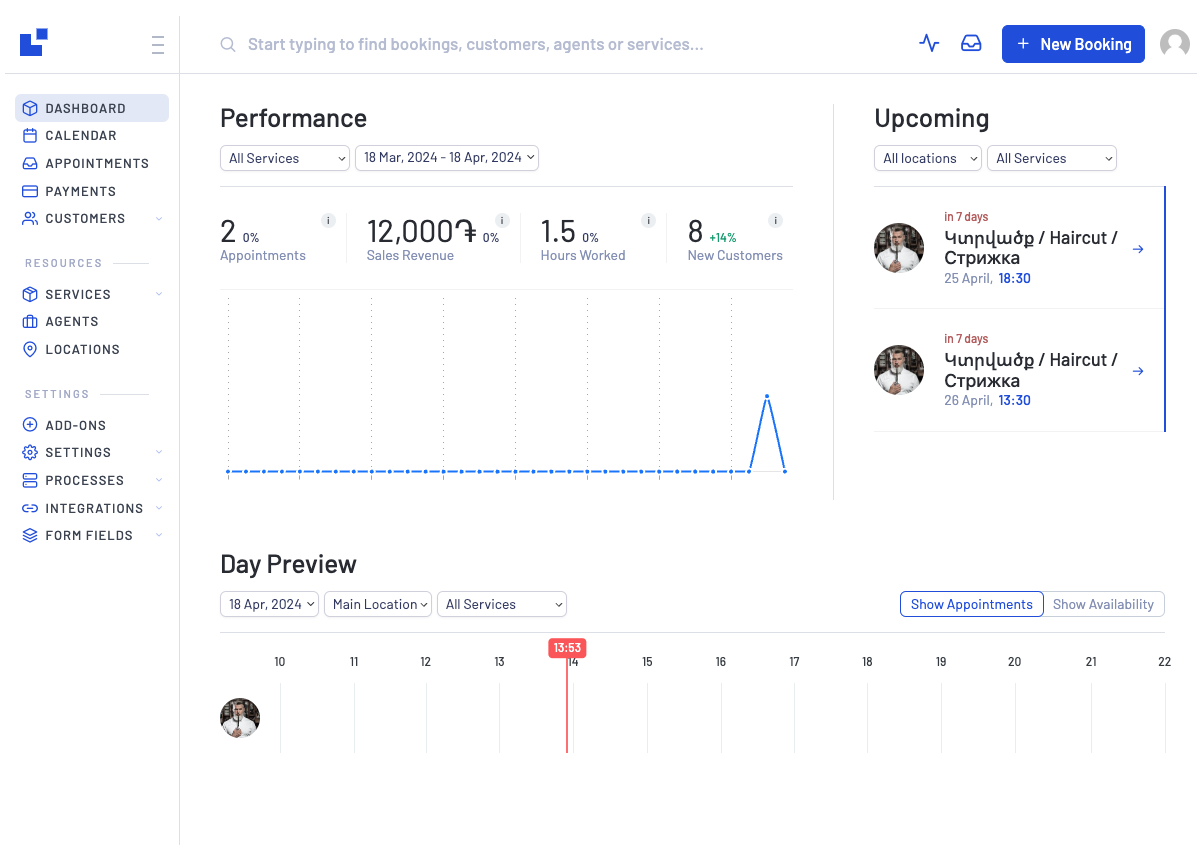Viewport: 1197px width, 845px height.
Task: Focus the bookings search field
Action: coord(475,45)
